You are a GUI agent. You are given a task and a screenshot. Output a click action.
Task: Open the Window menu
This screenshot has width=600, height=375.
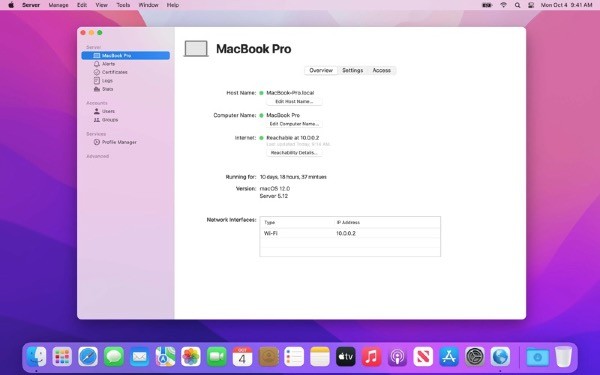tap(148, 5)
